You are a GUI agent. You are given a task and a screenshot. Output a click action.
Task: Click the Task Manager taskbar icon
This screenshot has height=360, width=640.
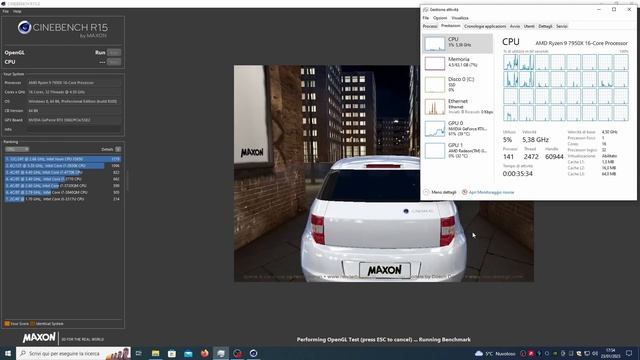(x=221, y=353)
